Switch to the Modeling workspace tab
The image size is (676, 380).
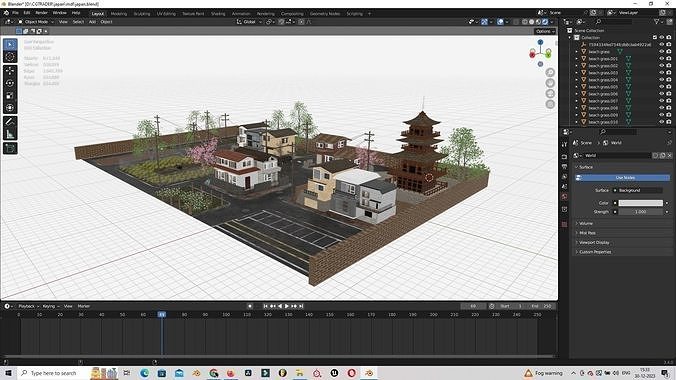click(x=119, y=14)
